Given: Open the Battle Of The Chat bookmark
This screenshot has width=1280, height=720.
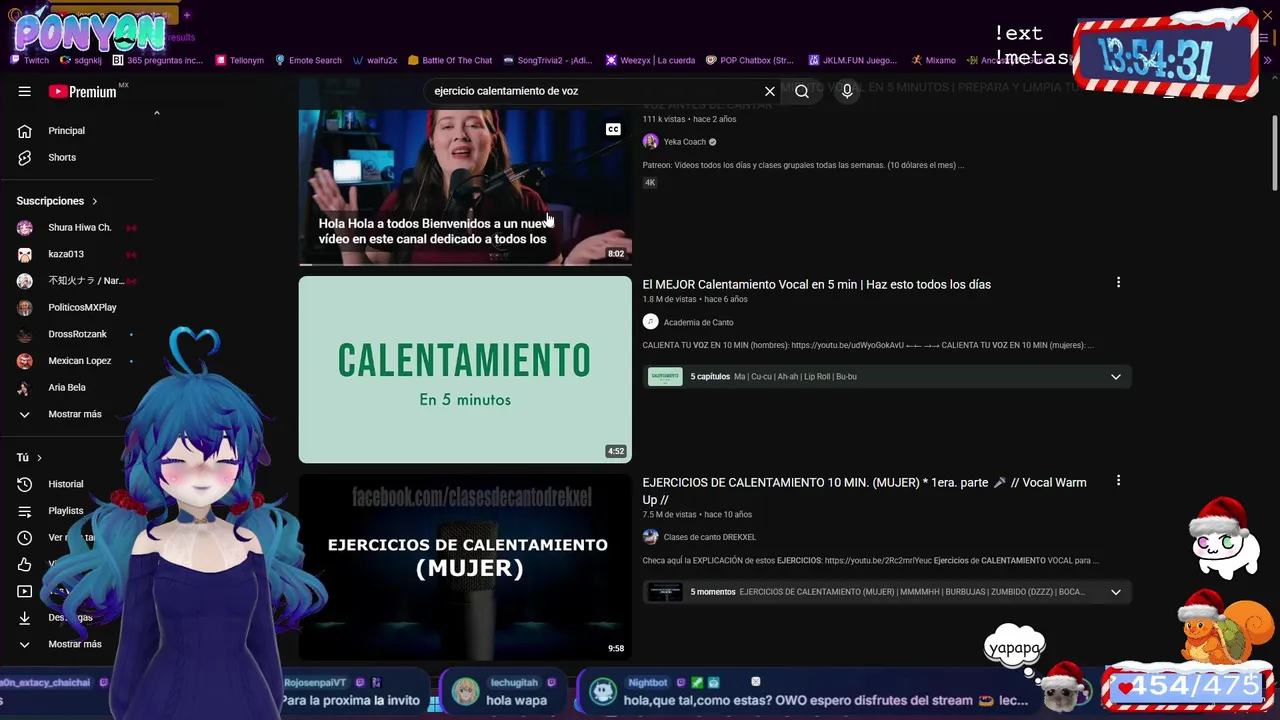Looking at the screenshot, I should click(450, 60).
